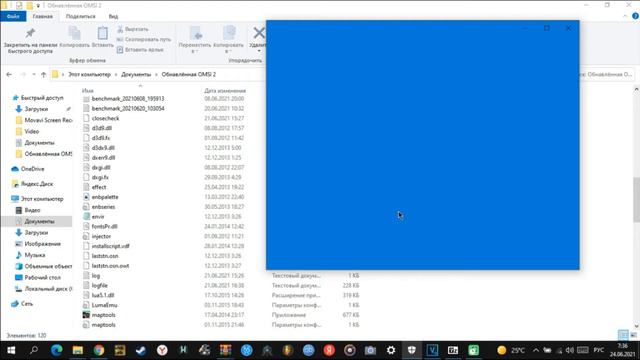Show hidden tray icons chevron

click(x=536, y=350)
